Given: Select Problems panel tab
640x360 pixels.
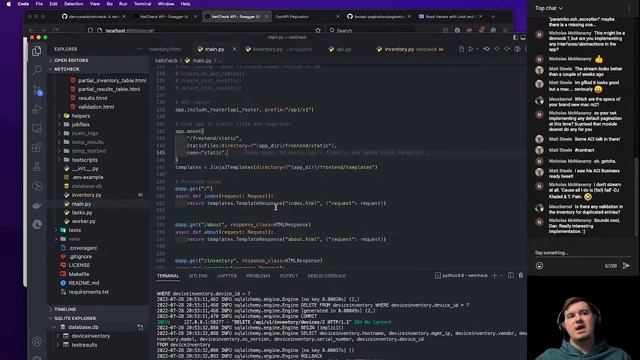Looking at the screenshot, I should tap(258, 276).
